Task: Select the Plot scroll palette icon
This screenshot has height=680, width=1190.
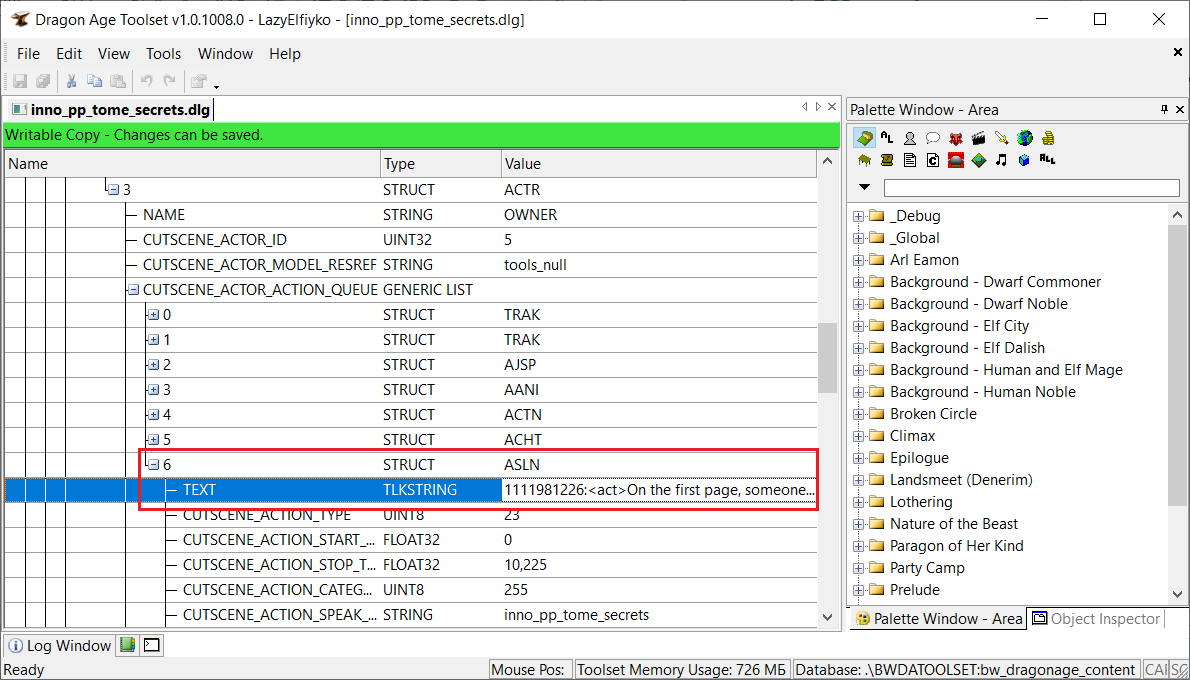Action: click(887, 160)
